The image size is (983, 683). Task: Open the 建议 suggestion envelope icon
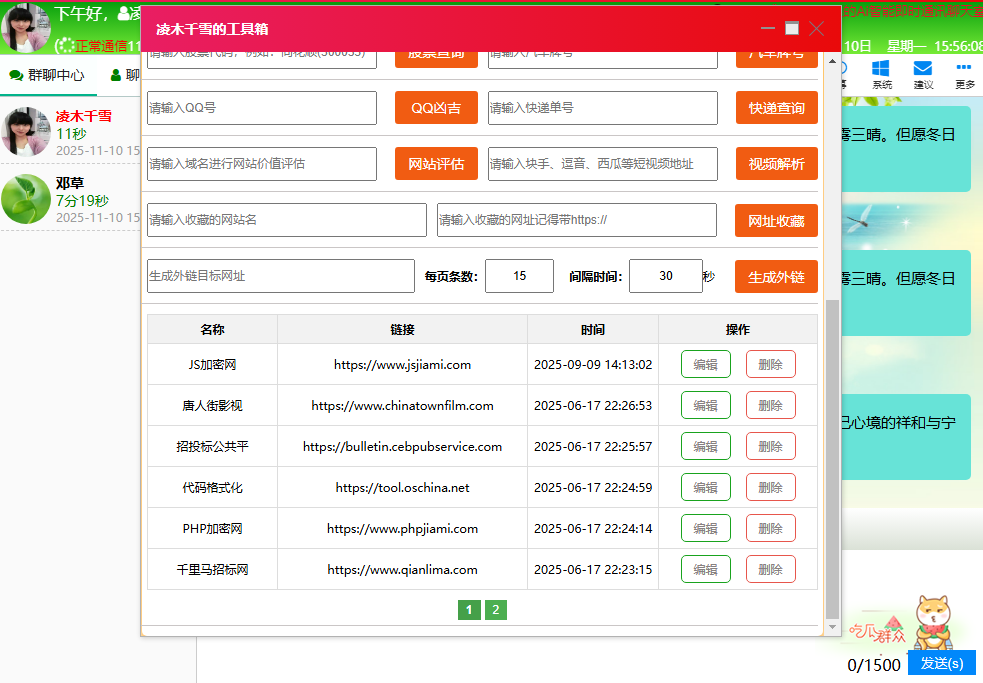pos(922,70)
